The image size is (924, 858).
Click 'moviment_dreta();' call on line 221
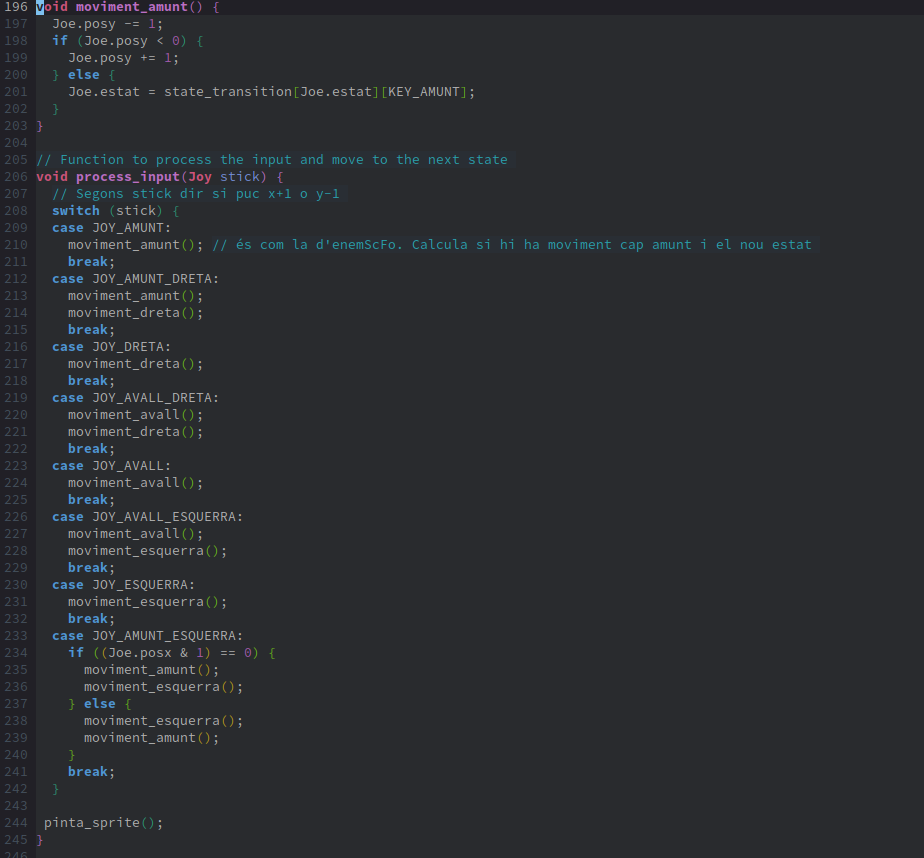click(x=136, y=432)
